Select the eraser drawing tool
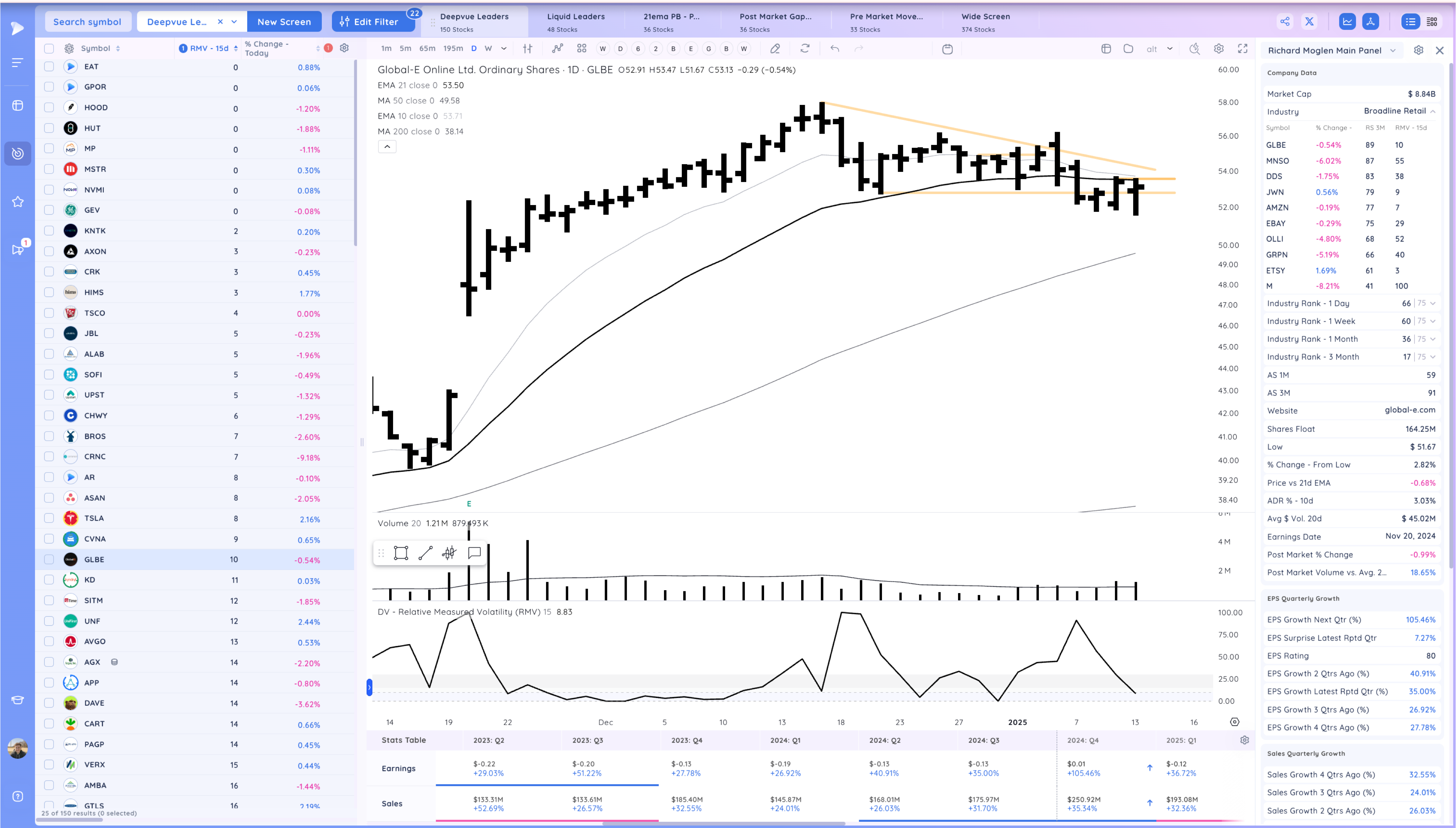This screenshot has height=828, width=1456. (775, 49)
